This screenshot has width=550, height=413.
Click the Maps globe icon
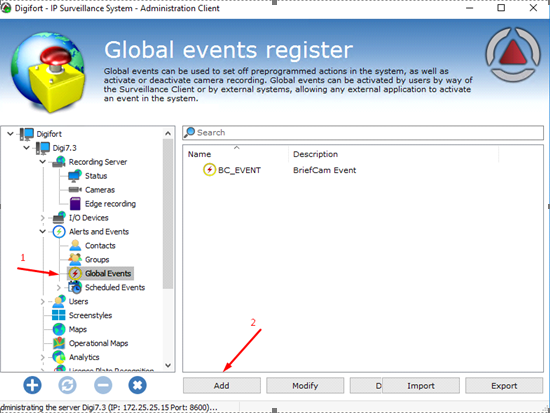pos(59,329)
